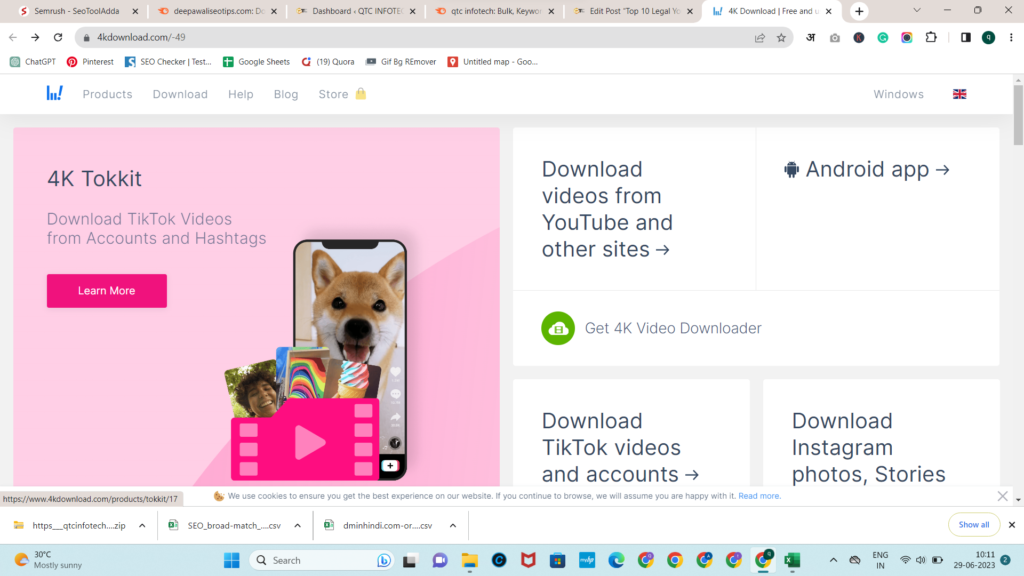Go to the Blog page
Viewport: 1024px width, 576px height.
pyautogui.click(x=286, y=94)
